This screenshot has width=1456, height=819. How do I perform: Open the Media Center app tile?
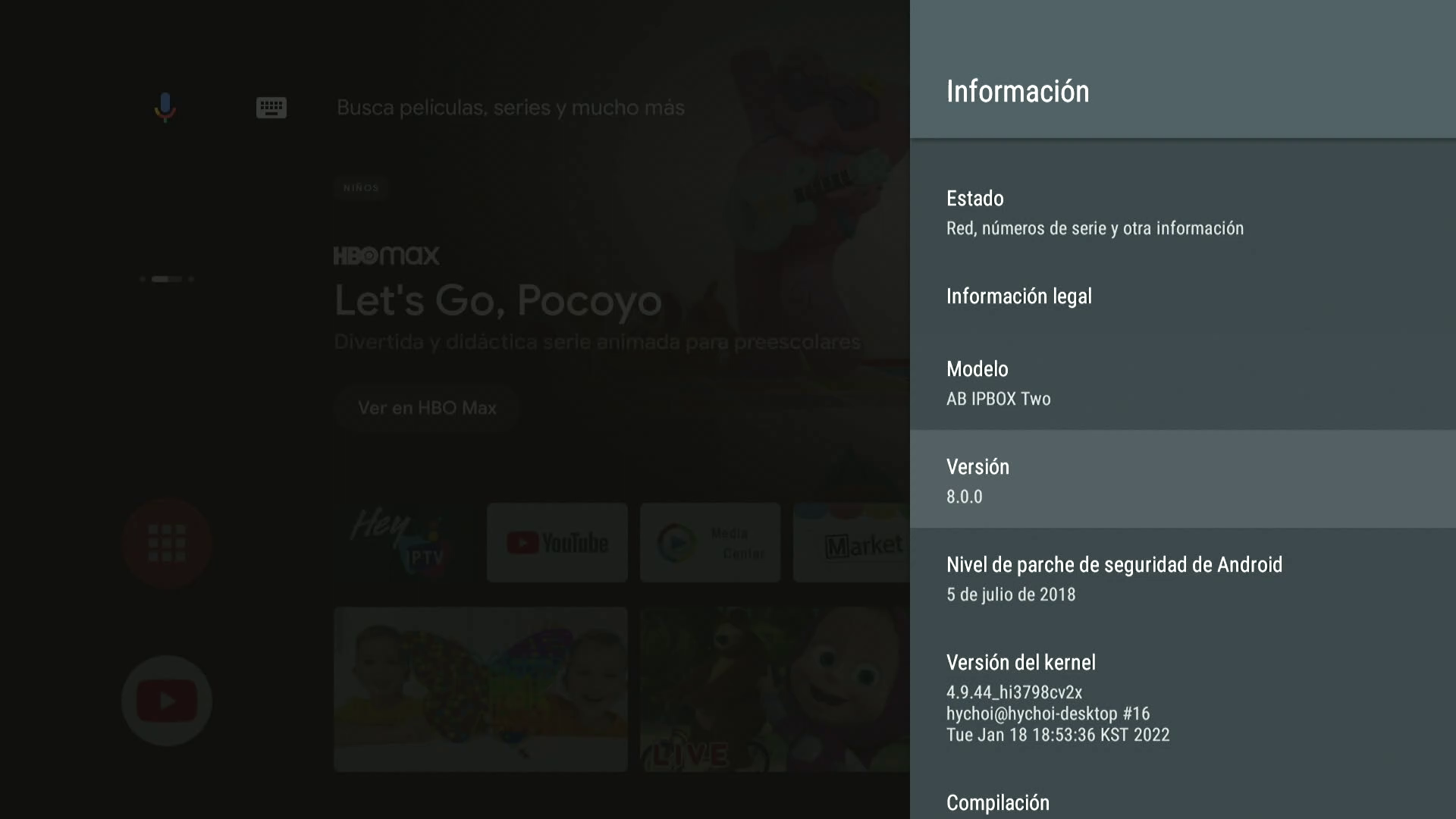click(710, 543)
